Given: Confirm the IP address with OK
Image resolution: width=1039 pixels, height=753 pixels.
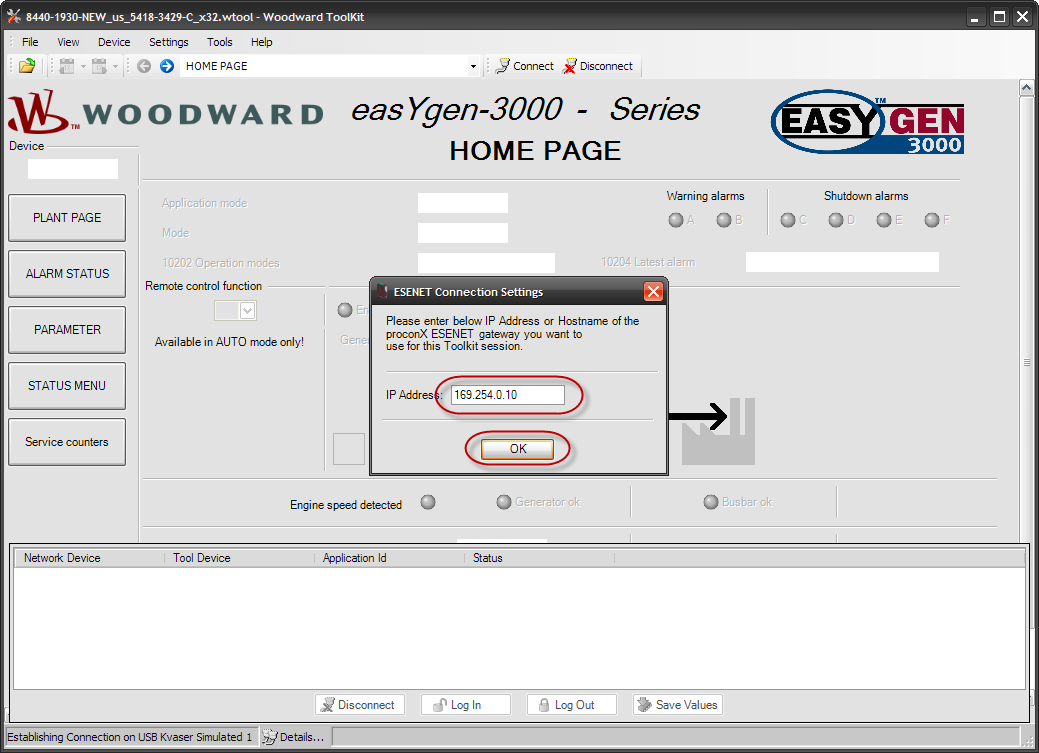Looking at the screenshot, I should click(518, 449).
